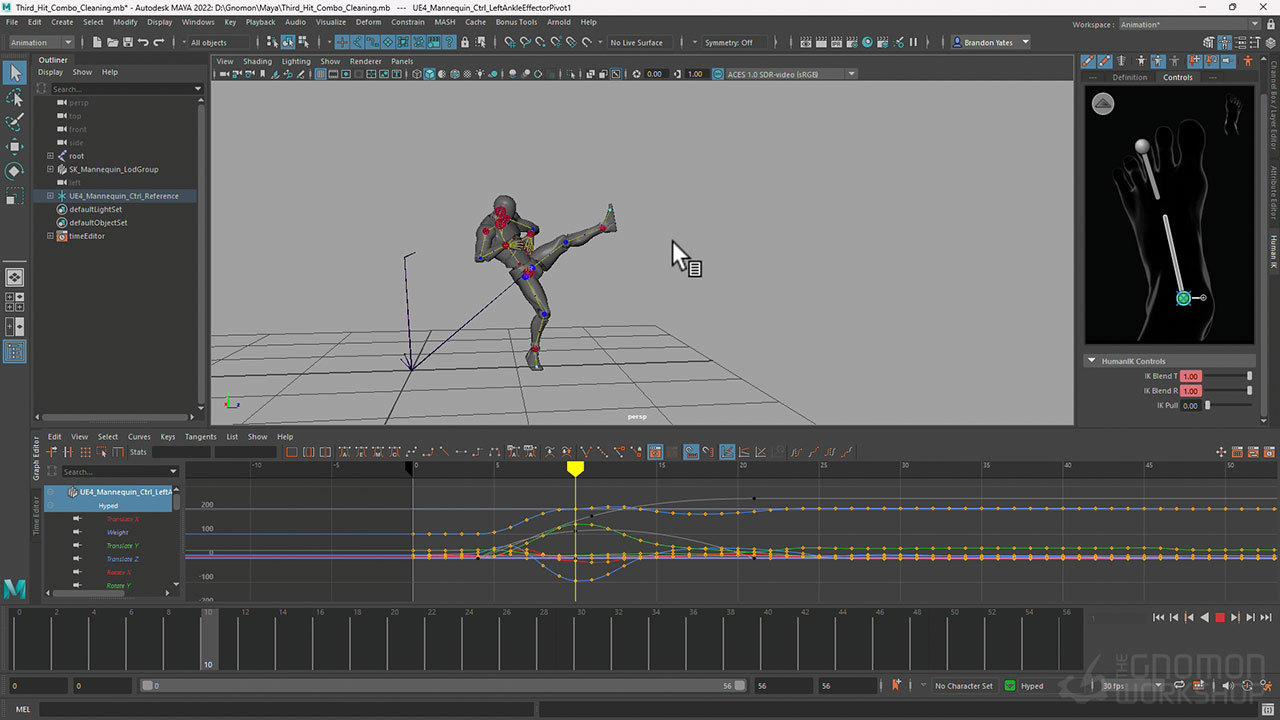Switch to the Definition tab

point(1129,77)
